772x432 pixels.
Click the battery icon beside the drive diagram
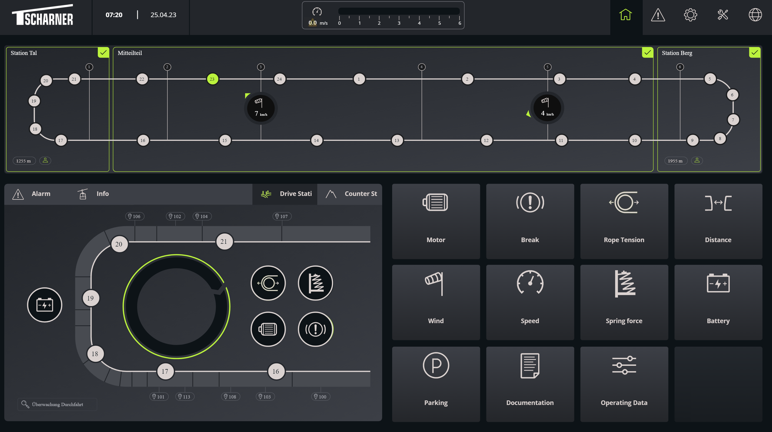pyautogui.click(x=45, y=305)
